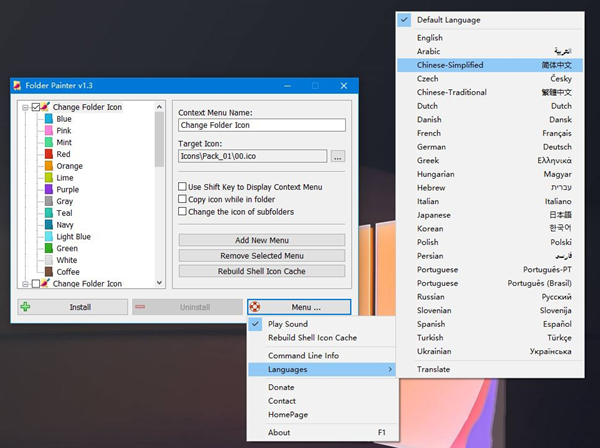Enable Use Shift Key to Display Context Menu

pos(183,187)
